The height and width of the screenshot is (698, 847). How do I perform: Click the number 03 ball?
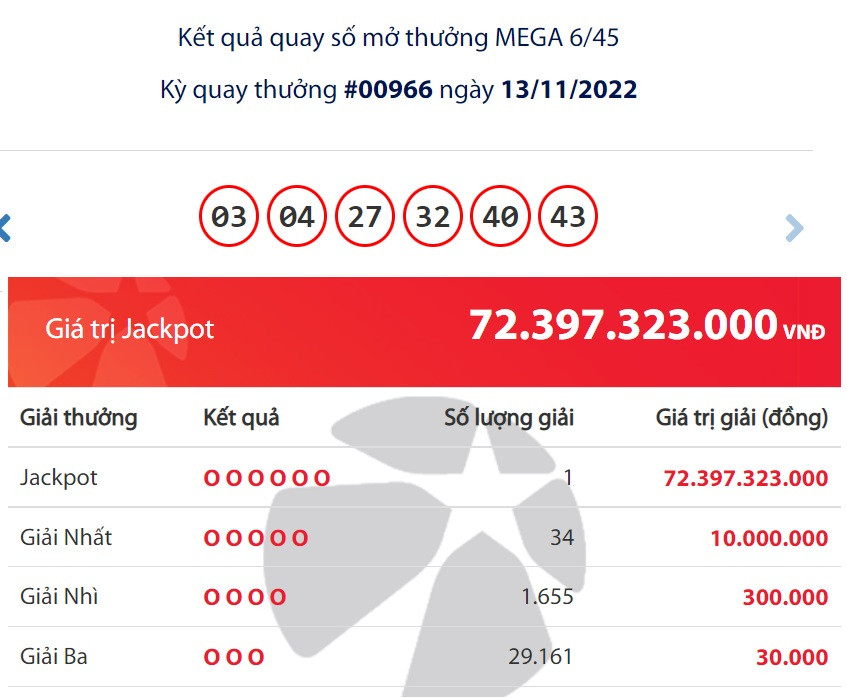(x=229, y=216)
